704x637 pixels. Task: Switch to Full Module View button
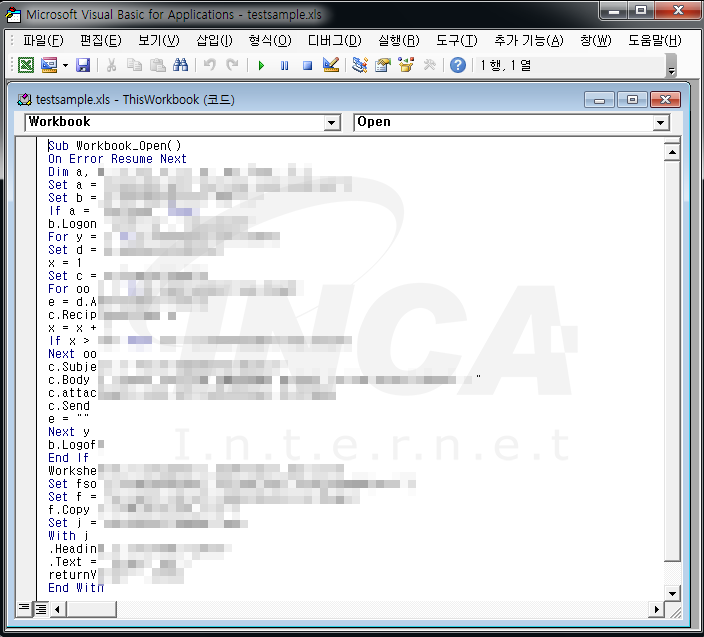tap(41, 609)
